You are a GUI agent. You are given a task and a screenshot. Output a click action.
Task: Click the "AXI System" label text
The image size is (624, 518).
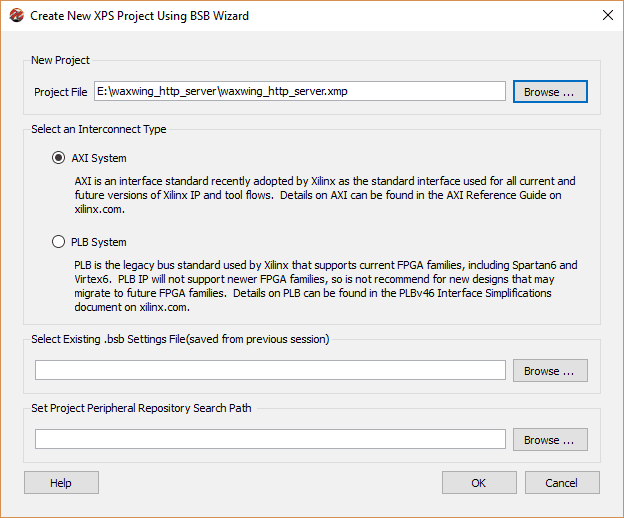pos(99,158)
